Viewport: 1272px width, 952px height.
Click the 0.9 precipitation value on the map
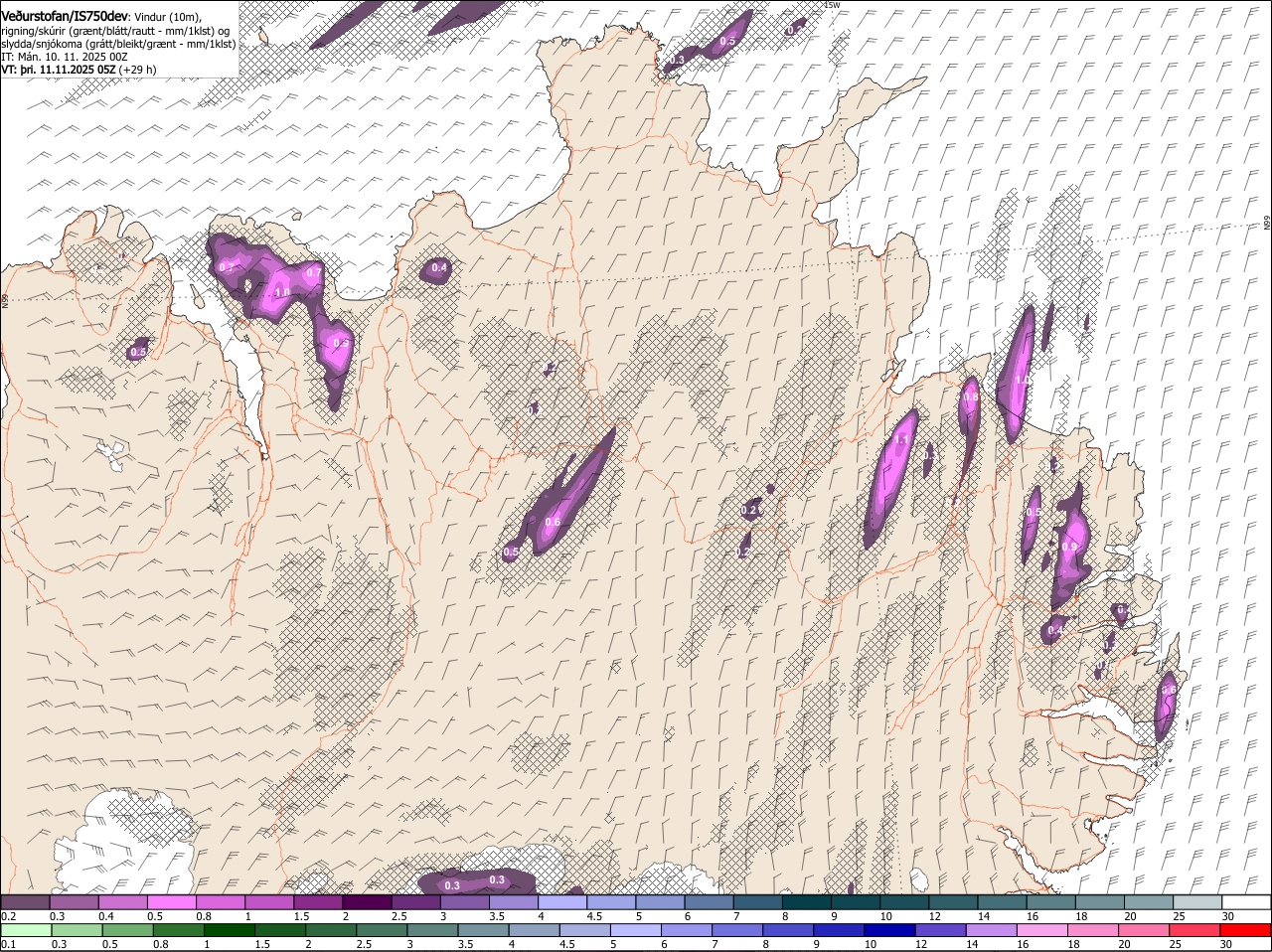1069,547
